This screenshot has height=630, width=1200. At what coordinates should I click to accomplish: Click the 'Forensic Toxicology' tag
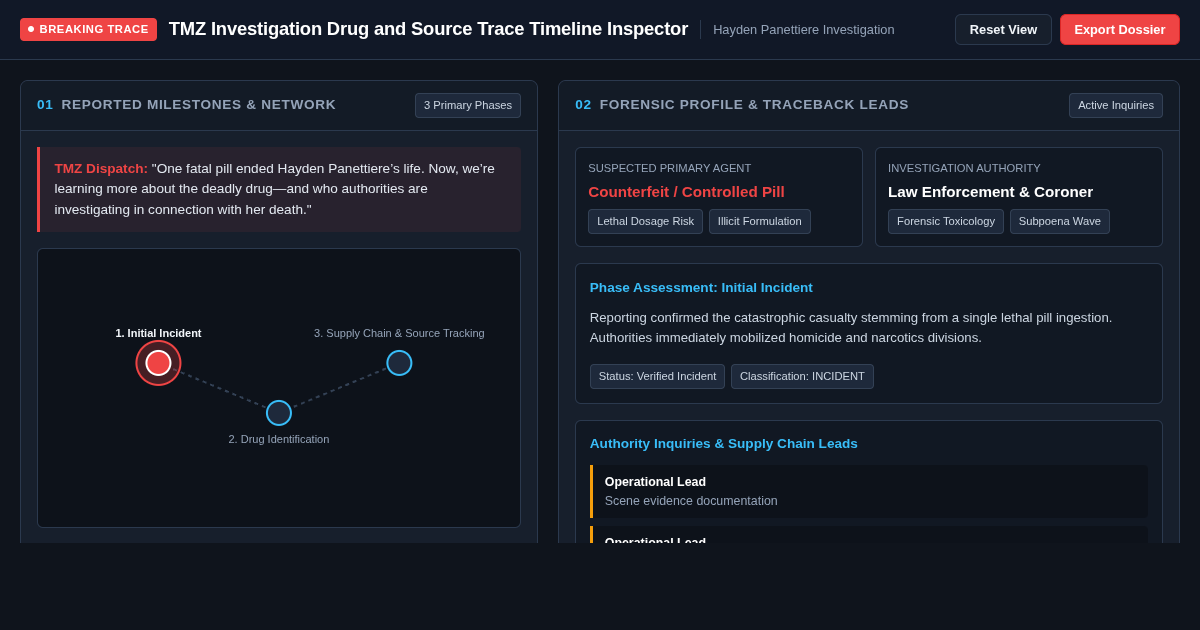(946, 221)
